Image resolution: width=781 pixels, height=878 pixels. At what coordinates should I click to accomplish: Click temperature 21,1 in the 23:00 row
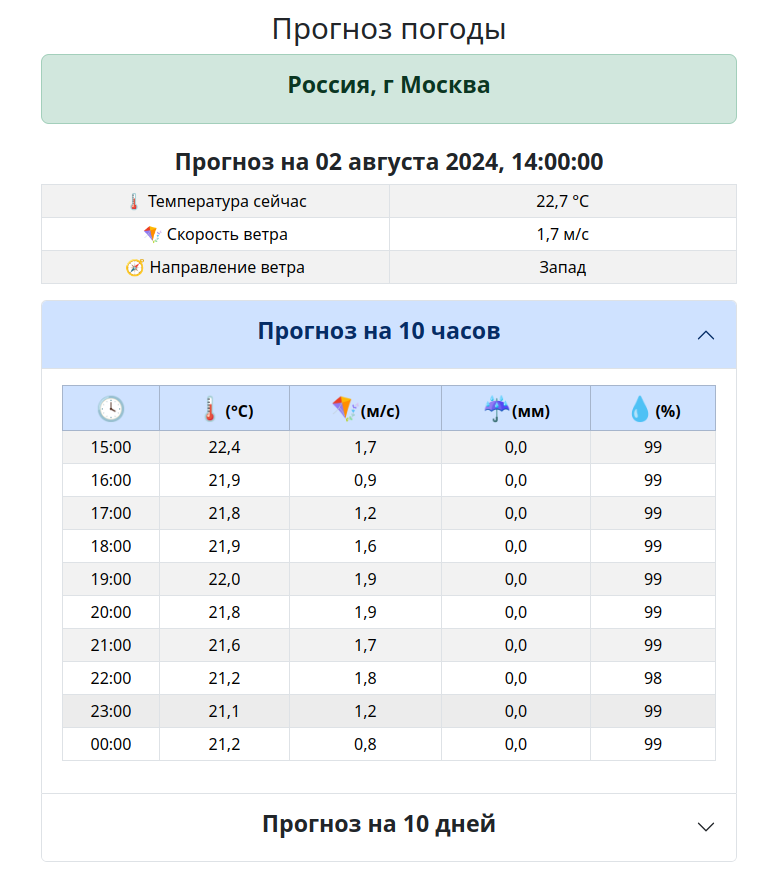point(225,712)
